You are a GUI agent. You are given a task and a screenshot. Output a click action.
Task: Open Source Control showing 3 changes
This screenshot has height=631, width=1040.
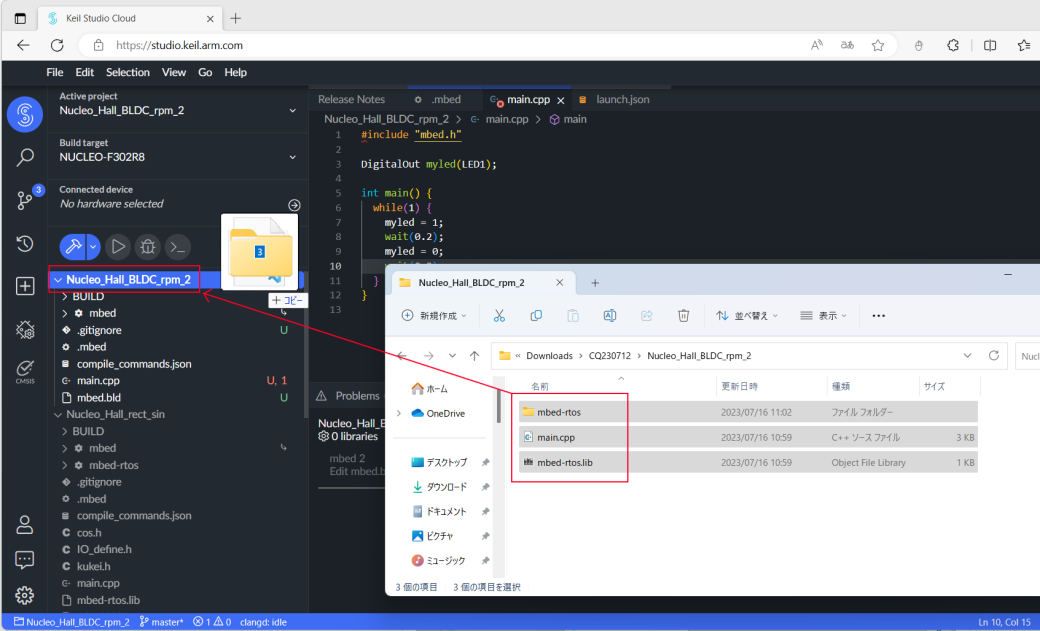(x=24, y=200)
